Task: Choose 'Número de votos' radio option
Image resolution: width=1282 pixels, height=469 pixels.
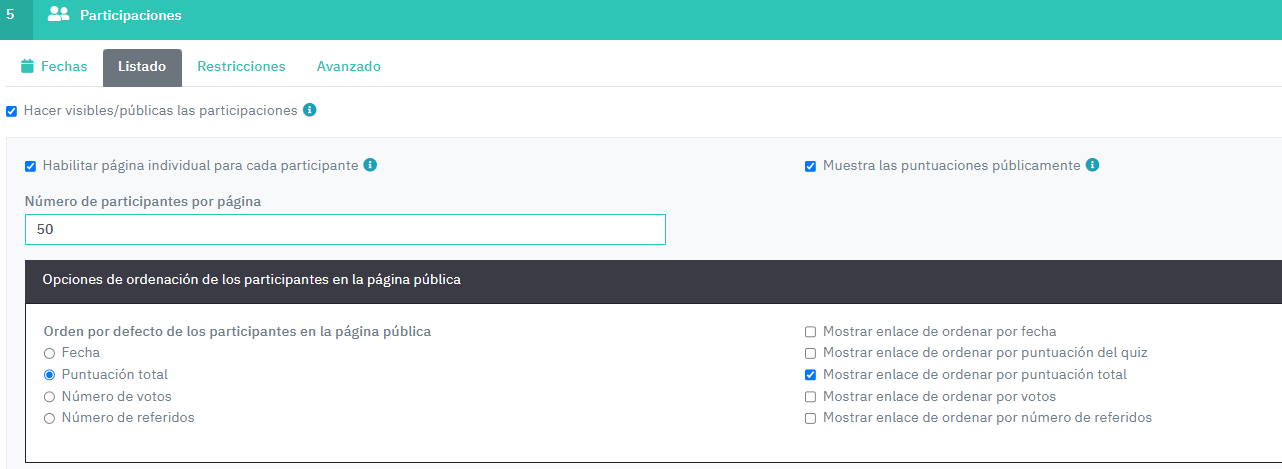Action: coord(49,397)
